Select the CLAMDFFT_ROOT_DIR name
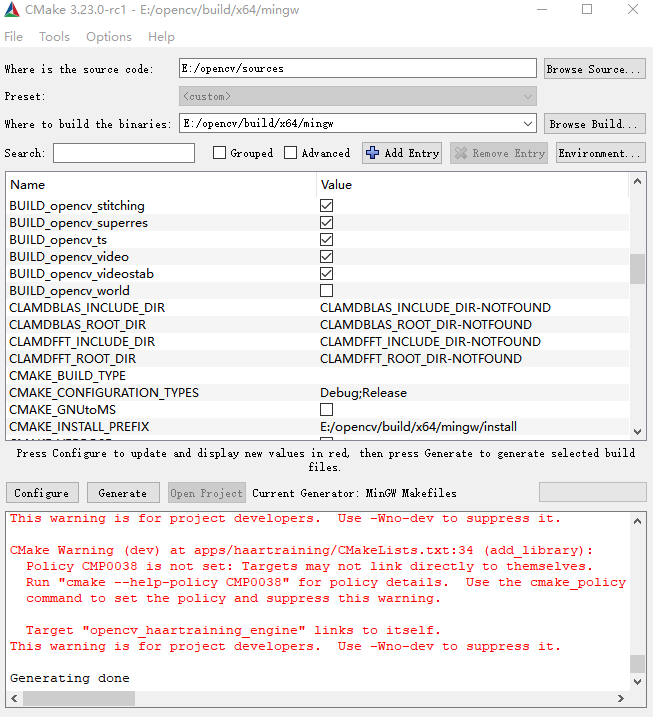 click(73, 358)
